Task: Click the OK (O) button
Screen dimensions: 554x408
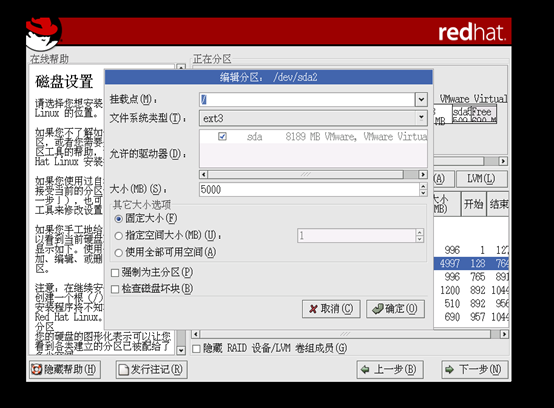Action: pos(395,309)
